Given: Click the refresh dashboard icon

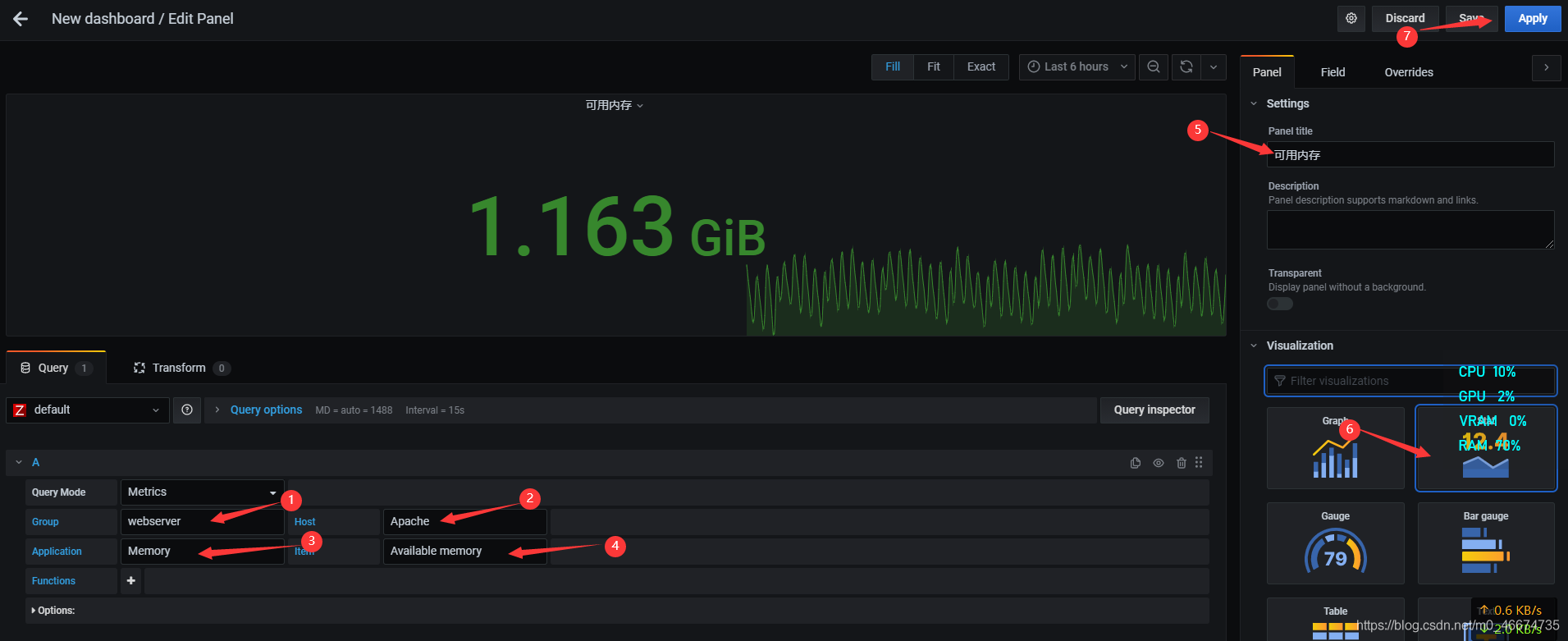Looking at the screenshot, I should coord(1186,66).
